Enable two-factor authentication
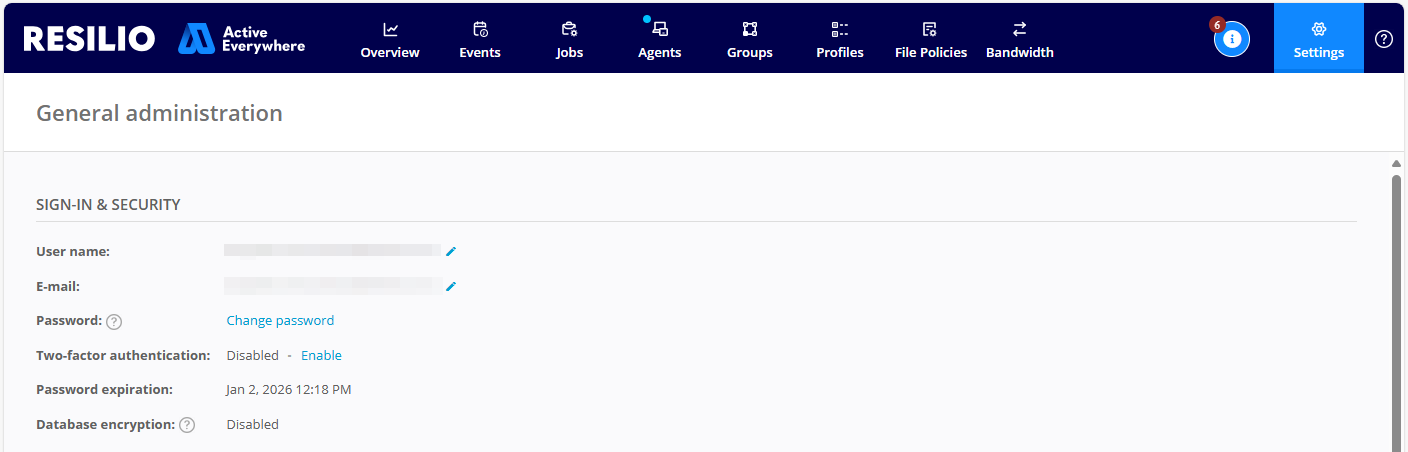The width and height of the screenshot is (1408, 452). click(x=321, y=356)
